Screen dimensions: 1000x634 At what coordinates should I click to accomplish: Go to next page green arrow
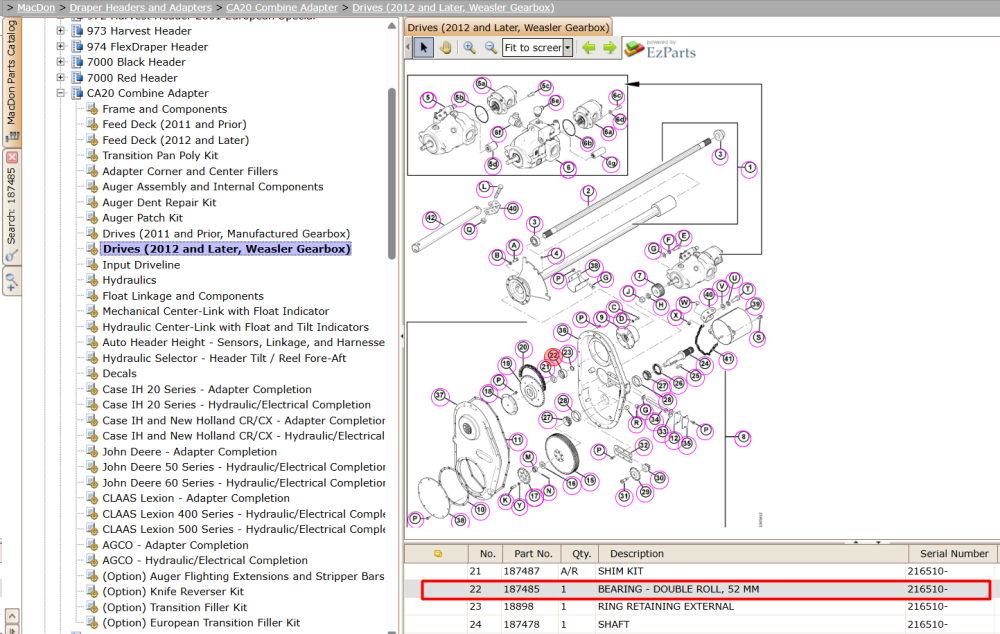pos(610,48)
